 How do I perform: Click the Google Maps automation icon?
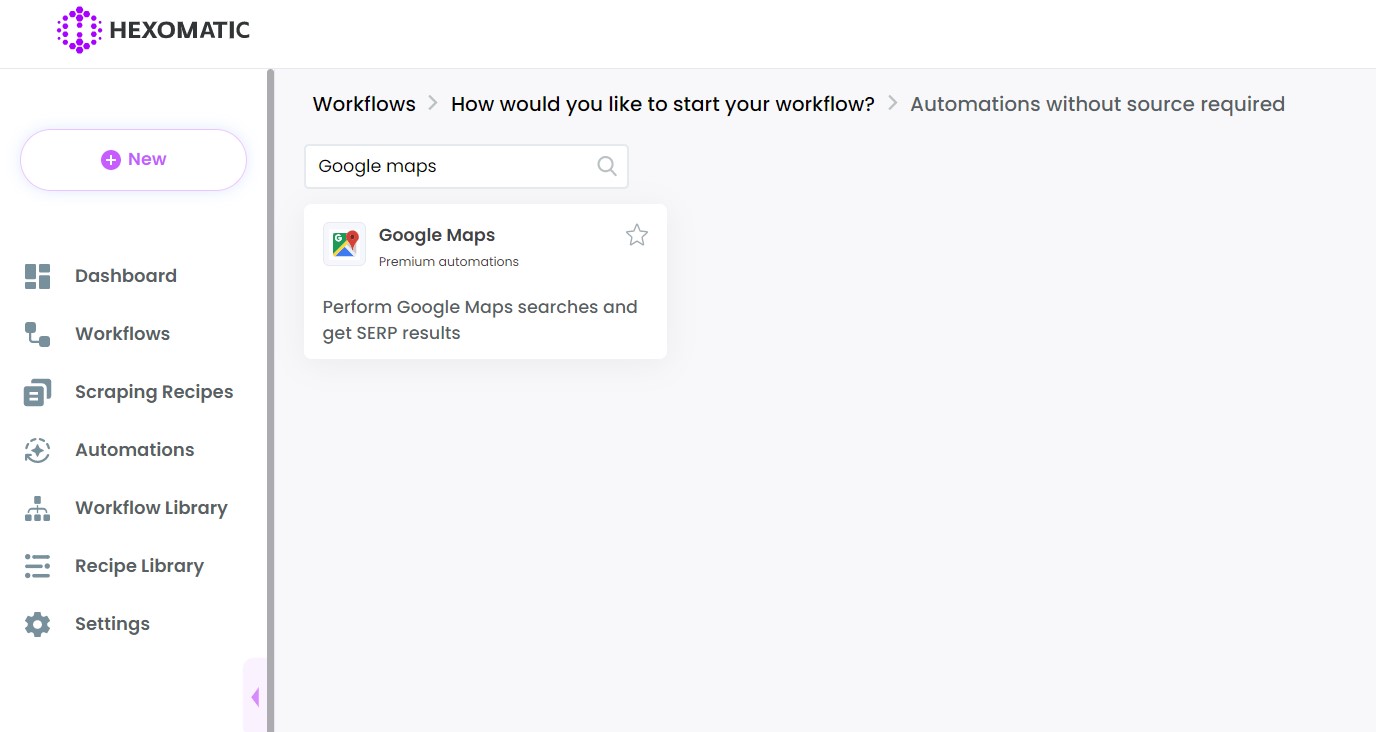pos(344,243)
